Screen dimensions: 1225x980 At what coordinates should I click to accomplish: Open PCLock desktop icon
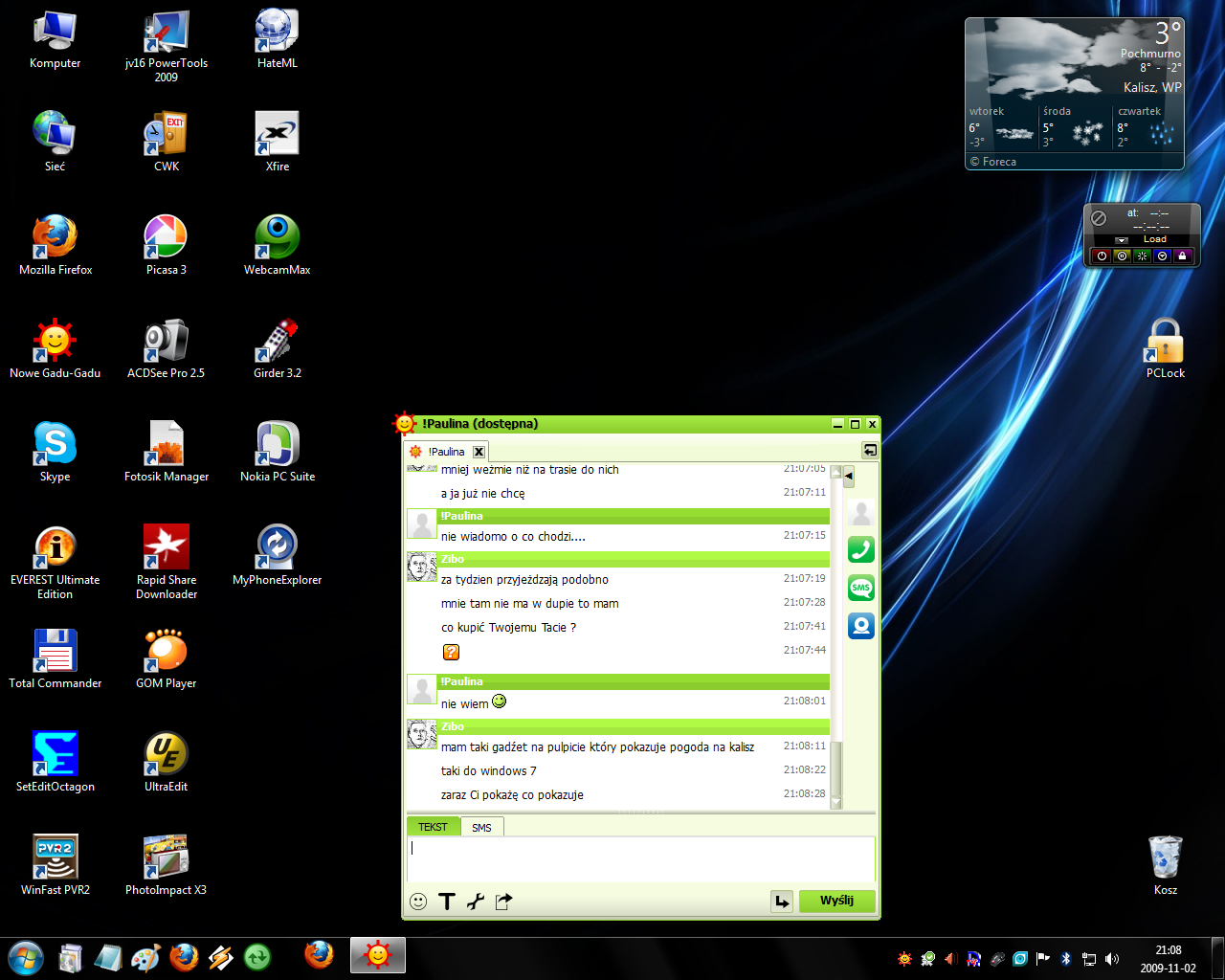pos(1166,348)
